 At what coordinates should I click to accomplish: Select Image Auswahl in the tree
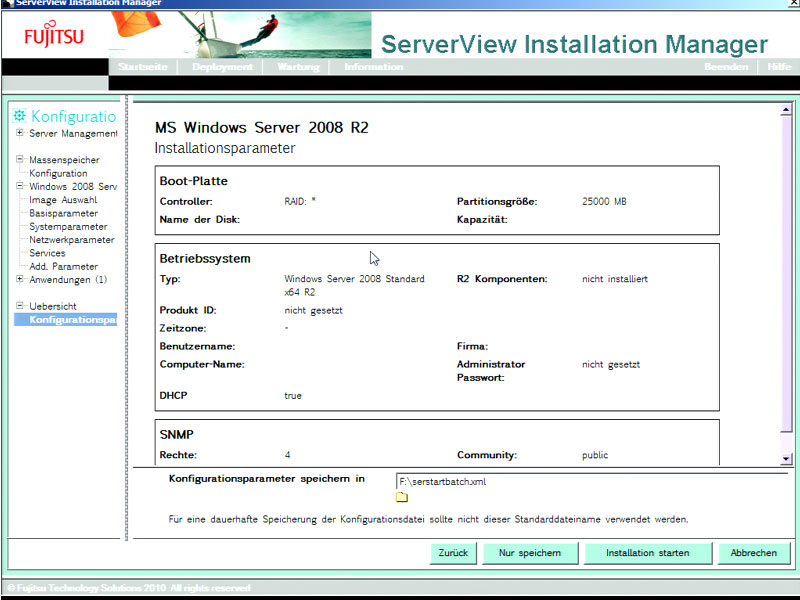[x=63, y=200]
